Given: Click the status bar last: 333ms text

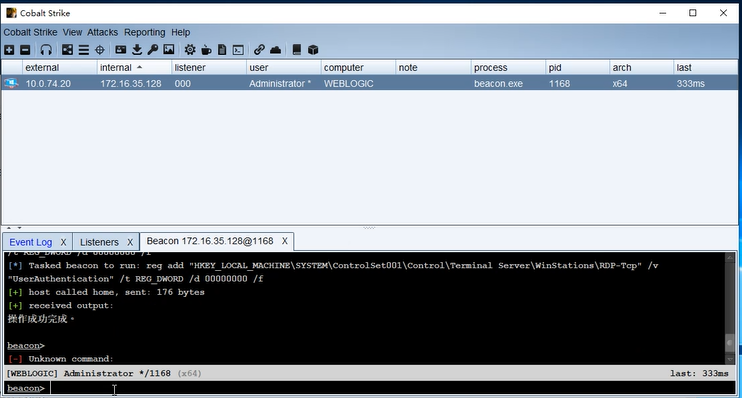Looking at the screenshot, I should click(x=699, y=373).
